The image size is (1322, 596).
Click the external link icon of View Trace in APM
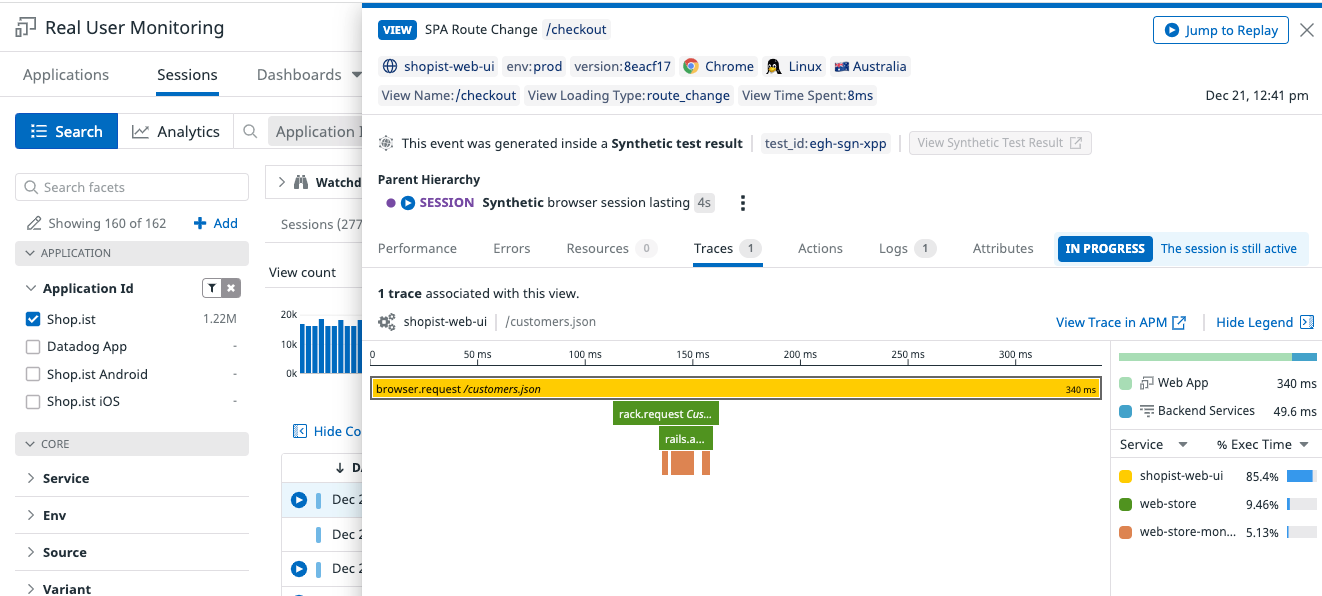pyautogui.click(x=1179, y=322)
